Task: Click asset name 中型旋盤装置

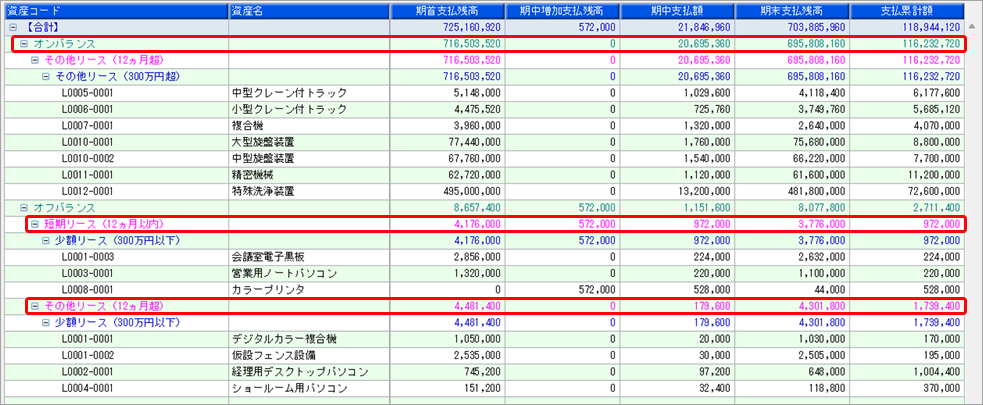Action: point(263,159)
